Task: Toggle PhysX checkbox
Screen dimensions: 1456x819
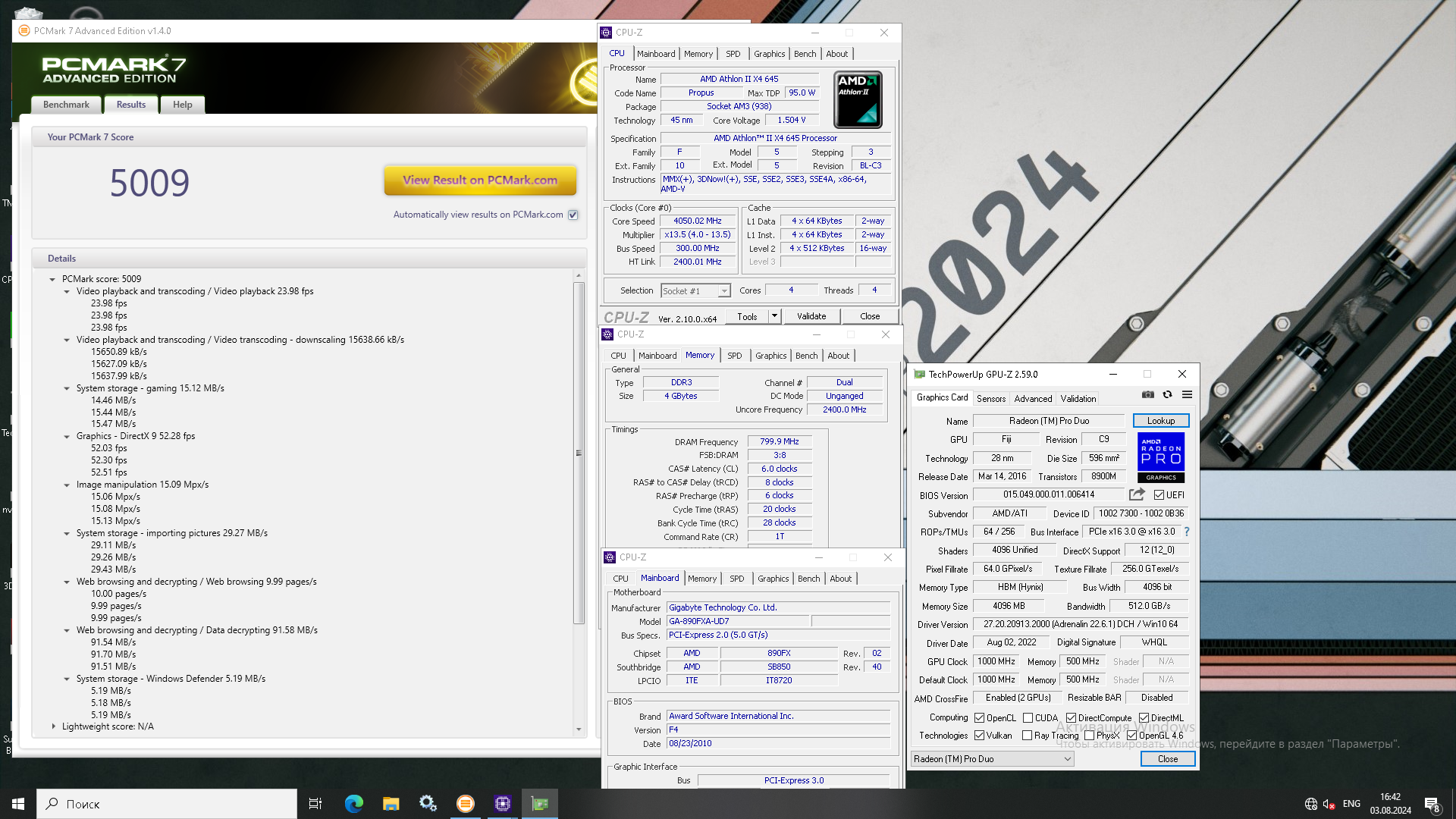Action: coord(1089,736)
